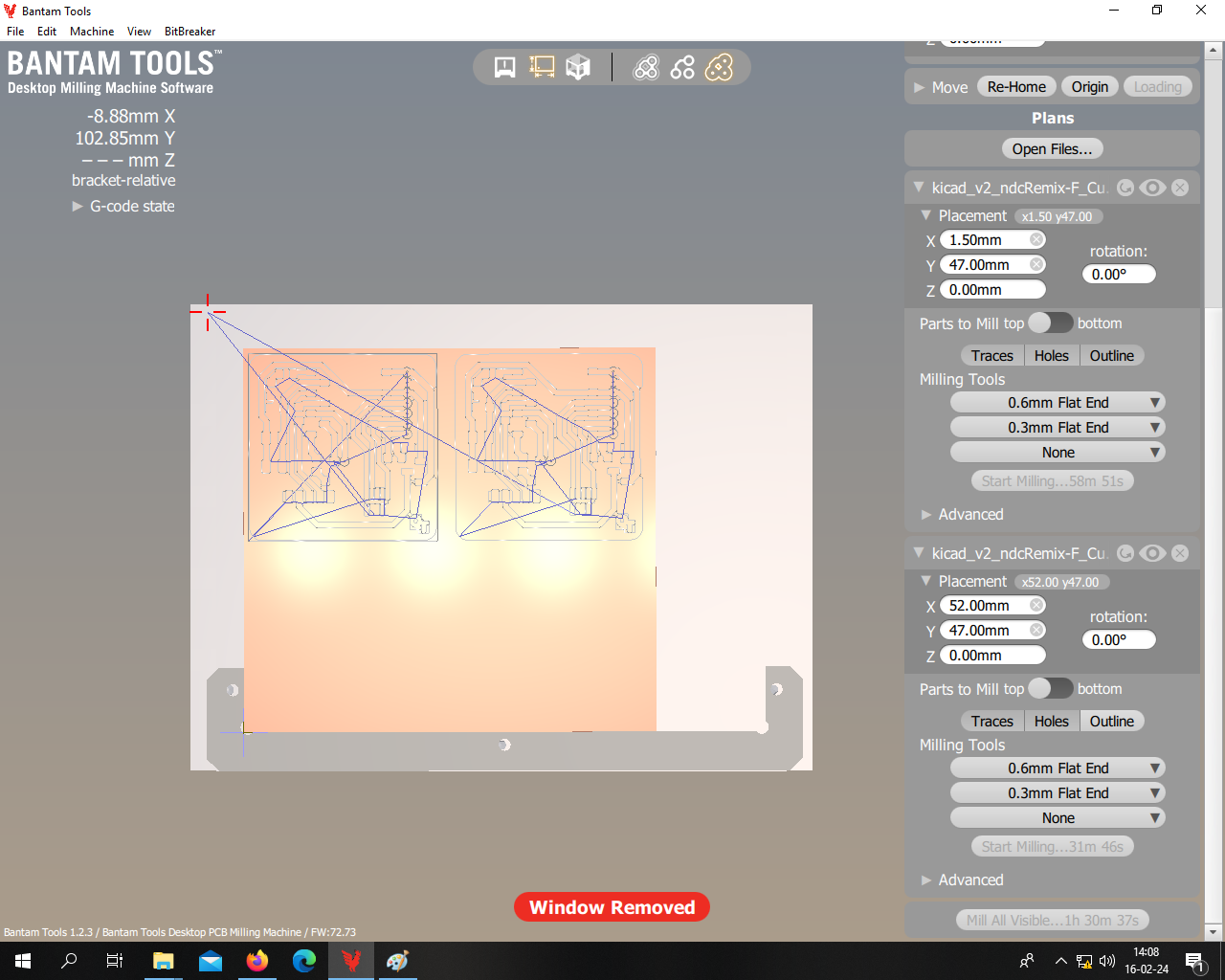Toggle Traces for the first plan
This screenshot has width=1225, height=980.
coord(991,355)
